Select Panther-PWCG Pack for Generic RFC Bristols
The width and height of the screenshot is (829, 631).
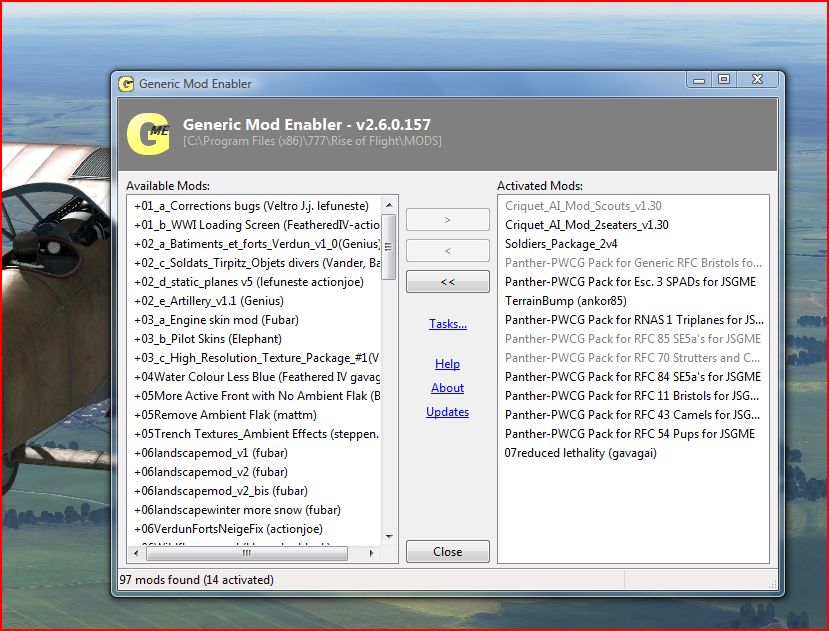633,263
